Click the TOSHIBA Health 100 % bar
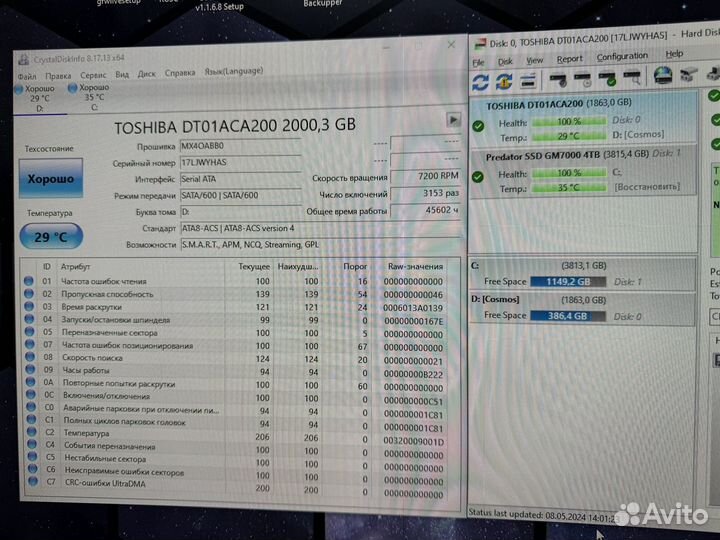Screen dimensions: 720x540 coord(569,122)
